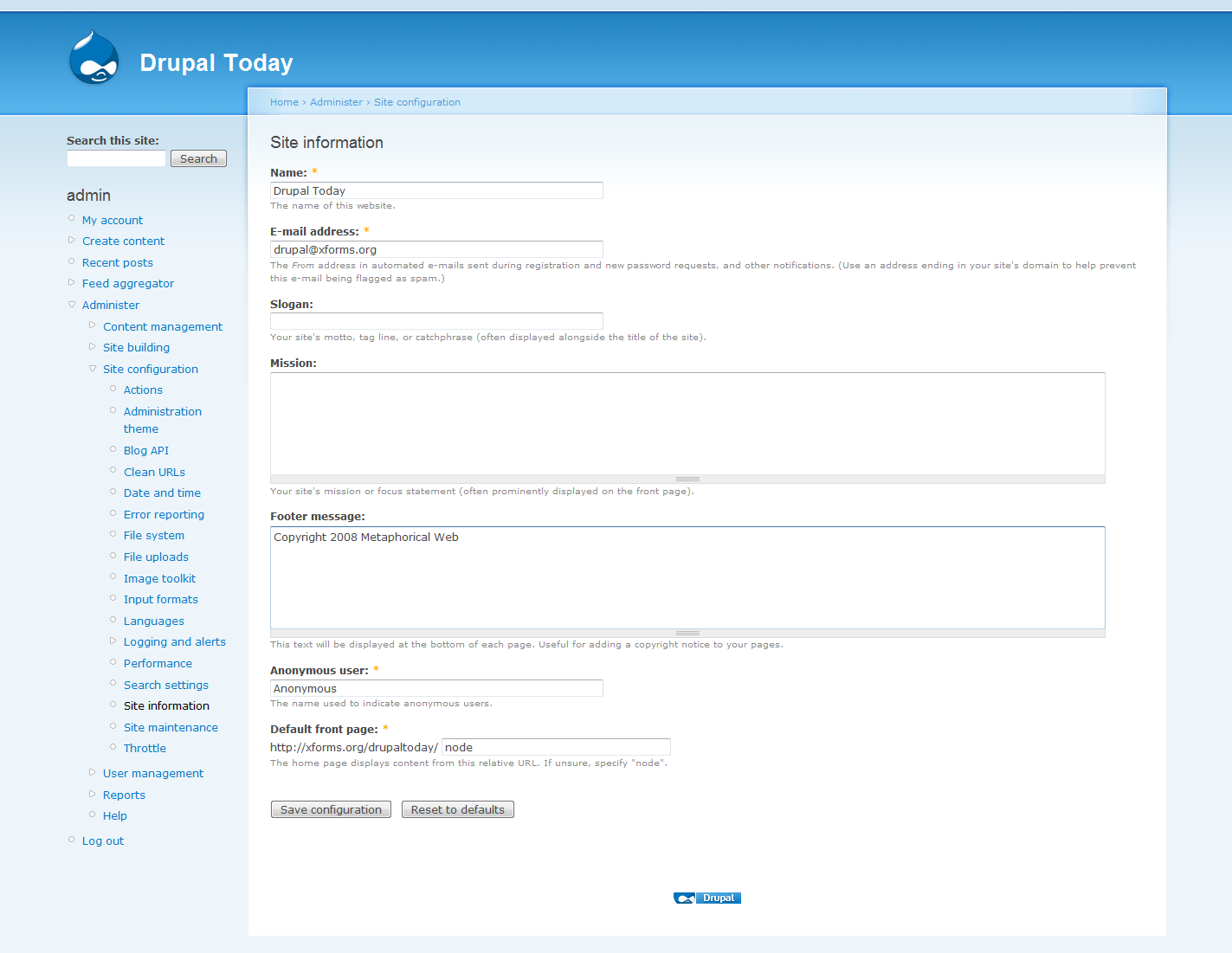Expand the Feed aggregator triangle
The width and height of the screenshot is (1232, 953).
72,283
